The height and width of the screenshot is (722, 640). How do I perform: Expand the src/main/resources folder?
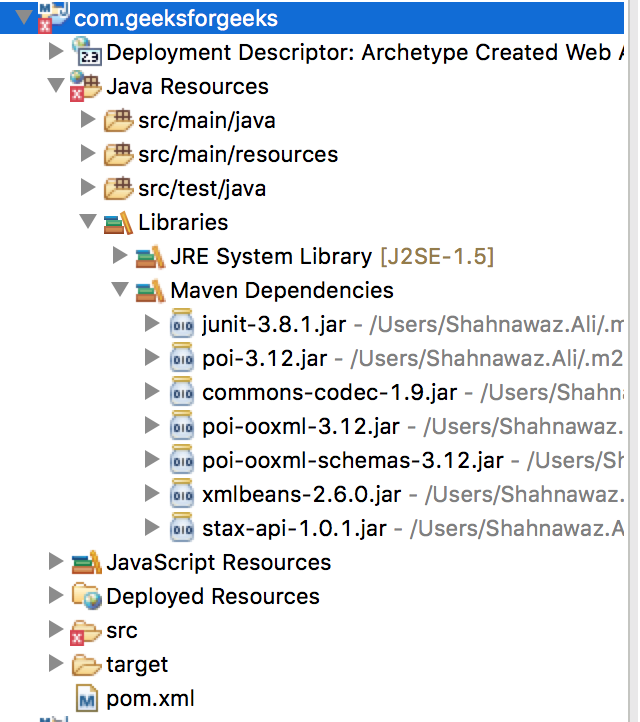coord(88,153)
